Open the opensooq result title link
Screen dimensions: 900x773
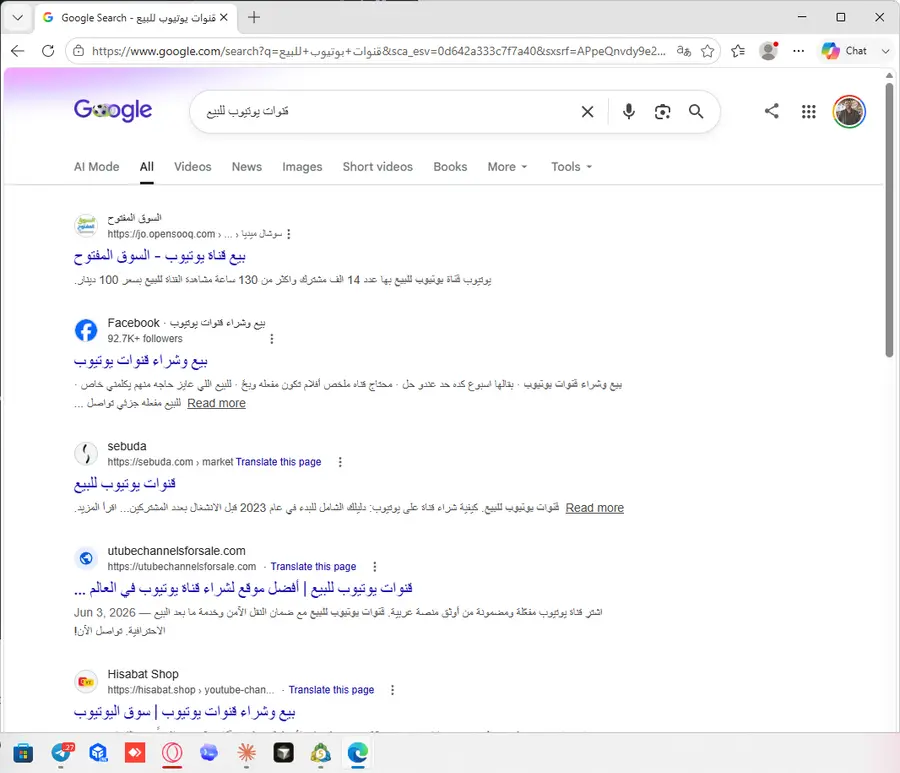click(x=160, y=256)
